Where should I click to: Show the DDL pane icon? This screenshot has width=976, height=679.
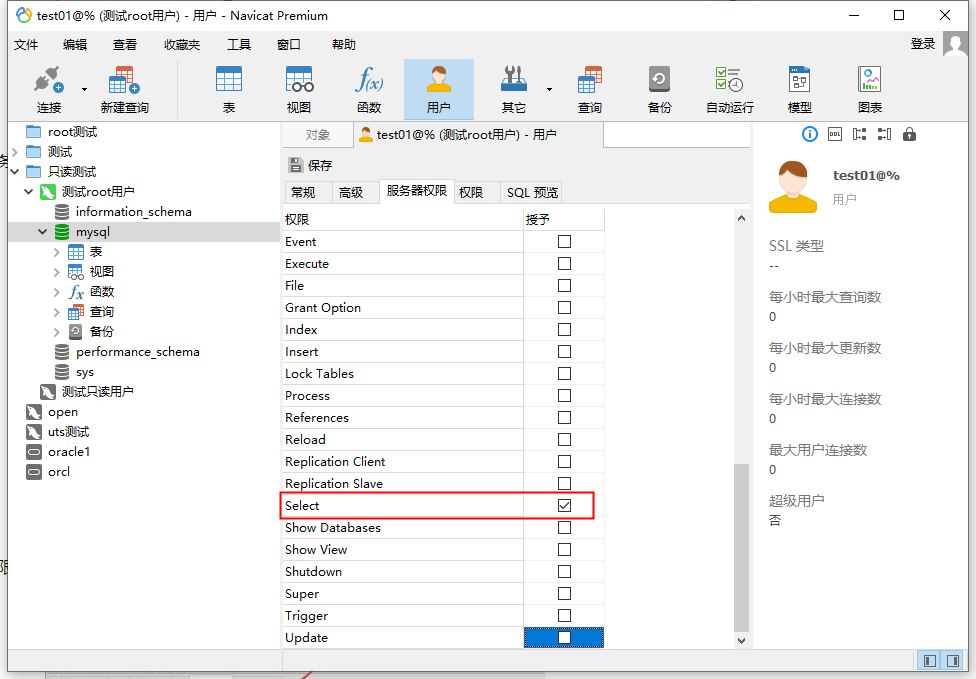pyautogui.click(x=835, y=134)
